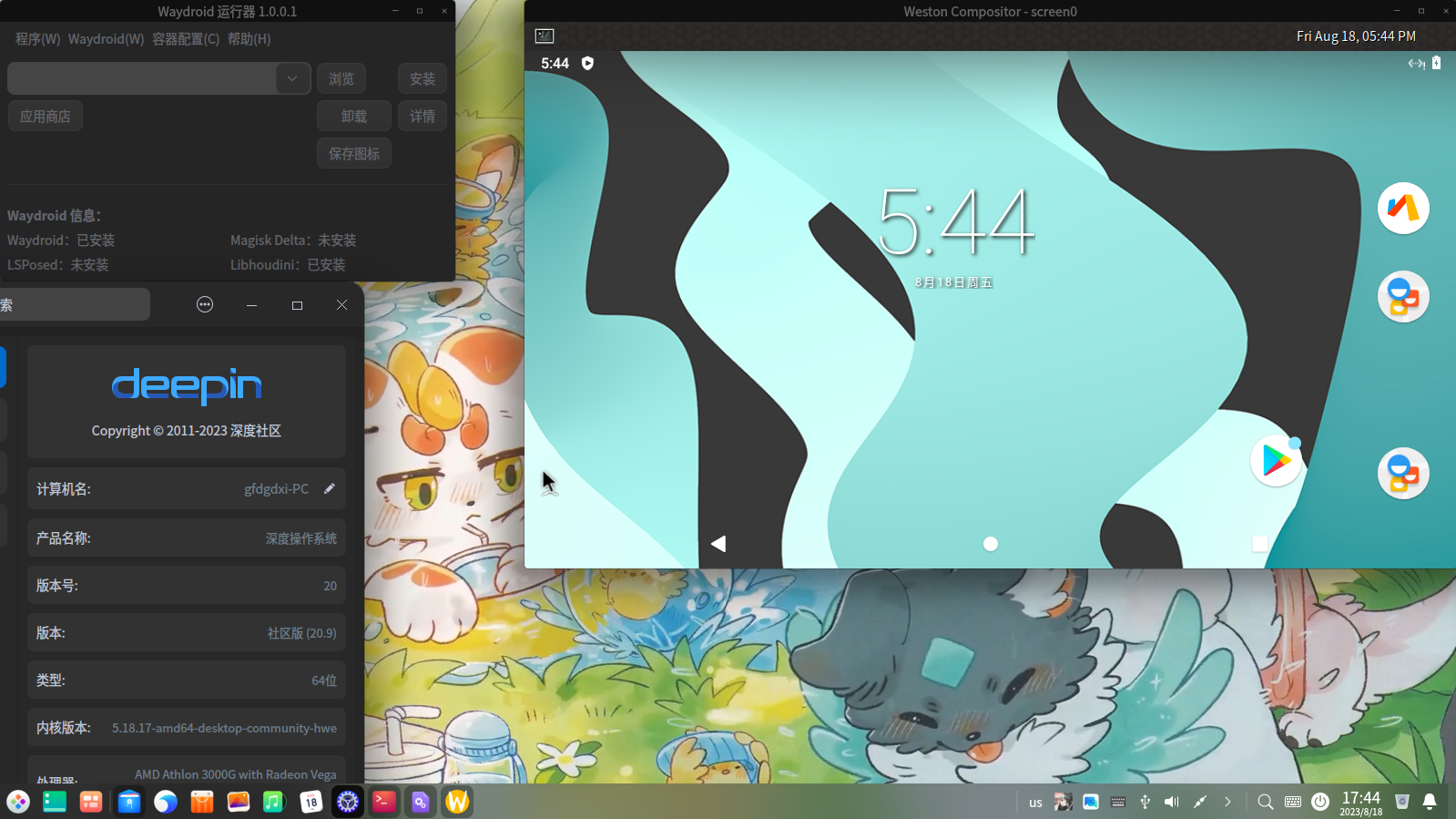Open the calendar dock icon
Image resolution: width=1456 pixels, height=819 pixels.
pyautogui.click(x=311, y=802)
